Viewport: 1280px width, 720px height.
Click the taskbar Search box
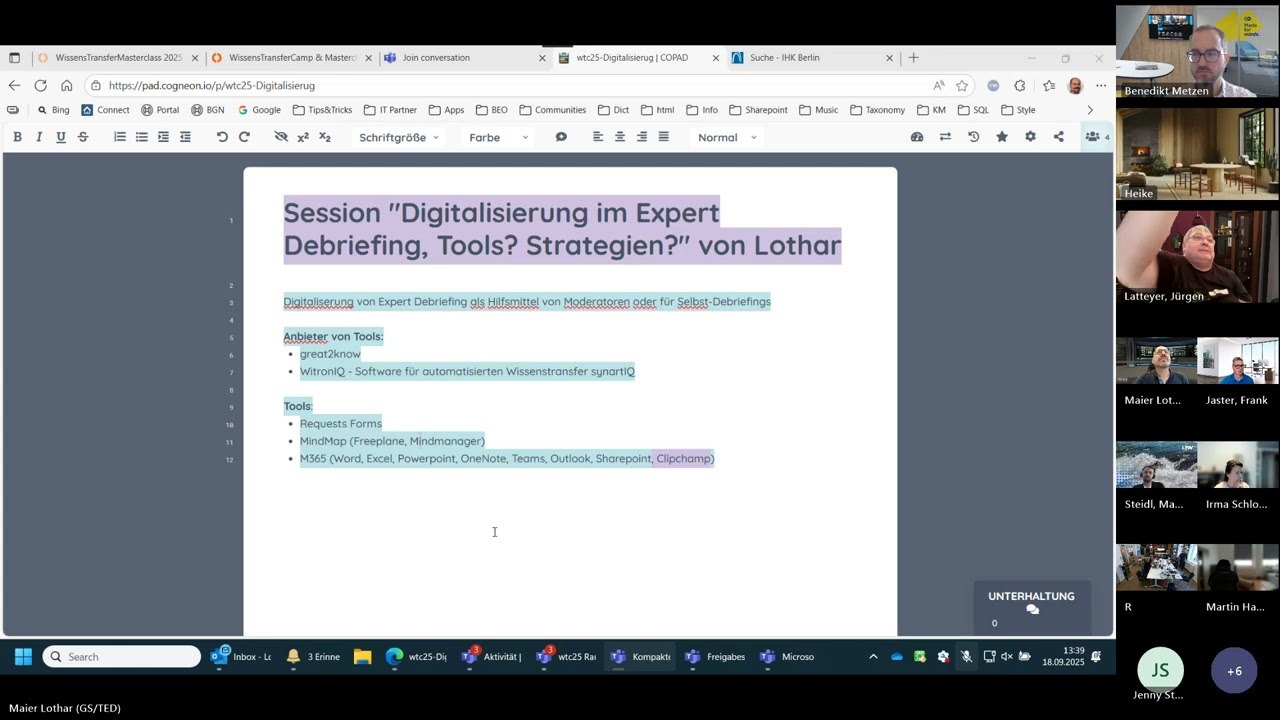tap(122, 657)
